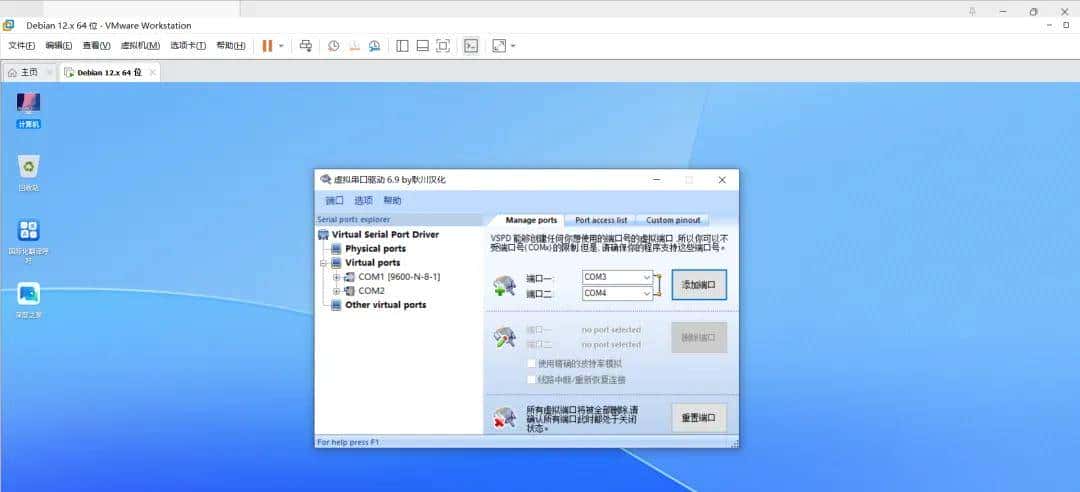Open the snapshot manager icon

[x=374, y=46]
